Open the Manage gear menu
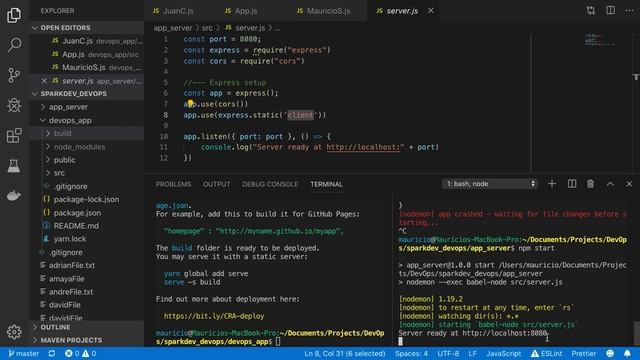This screenshot has height=360, width=640. tap(14, 332)
